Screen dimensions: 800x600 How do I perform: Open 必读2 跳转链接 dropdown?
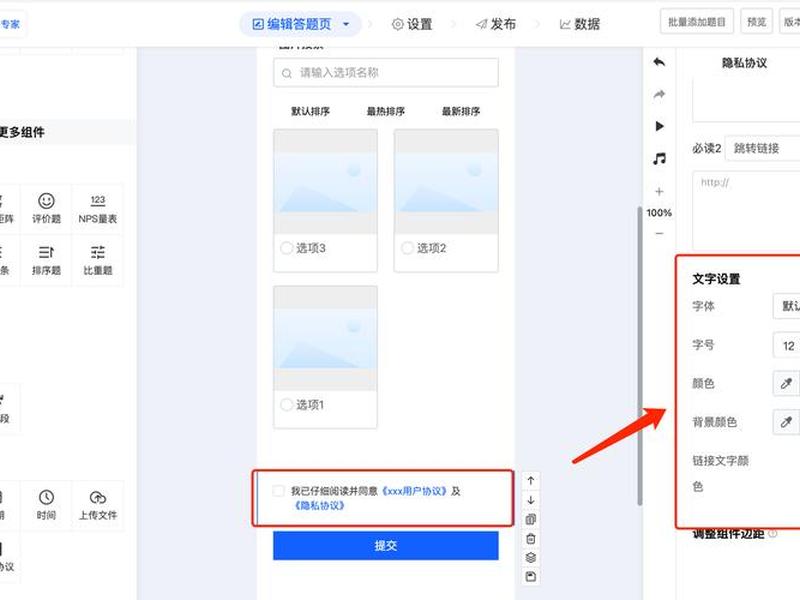point(762,148)
